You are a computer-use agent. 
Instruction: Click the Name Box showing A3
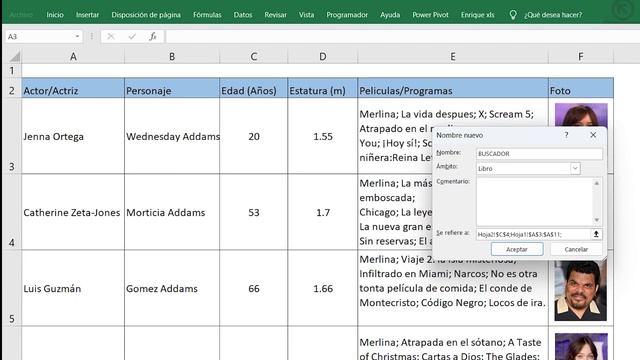tap(39, 36)
